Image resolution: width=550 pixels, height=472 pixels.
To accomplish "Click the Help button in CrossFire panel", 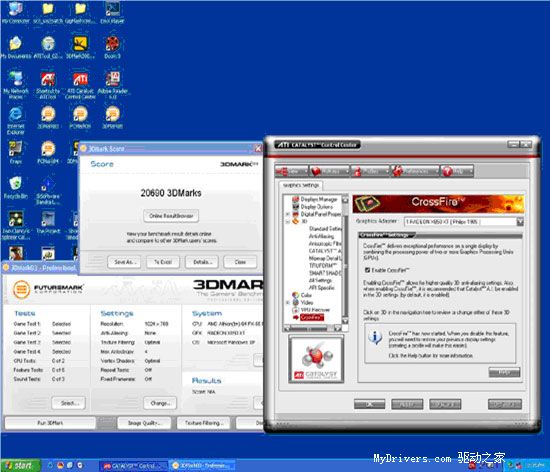I will [504, 372].
